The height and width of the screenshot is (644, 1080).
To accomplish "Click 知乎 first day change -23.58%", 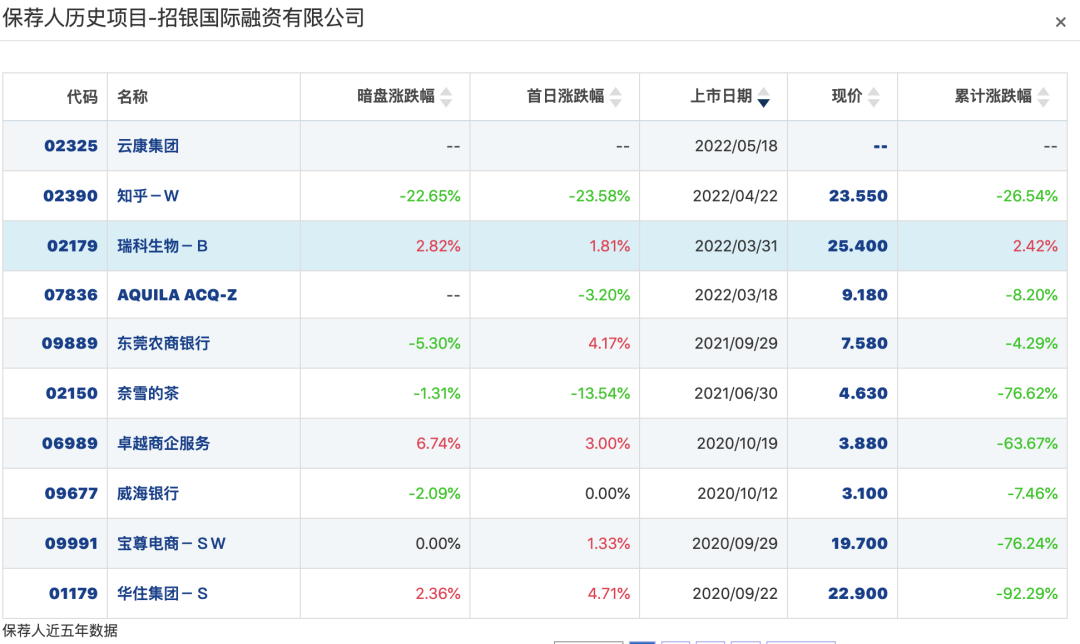I will pos(599,196).
